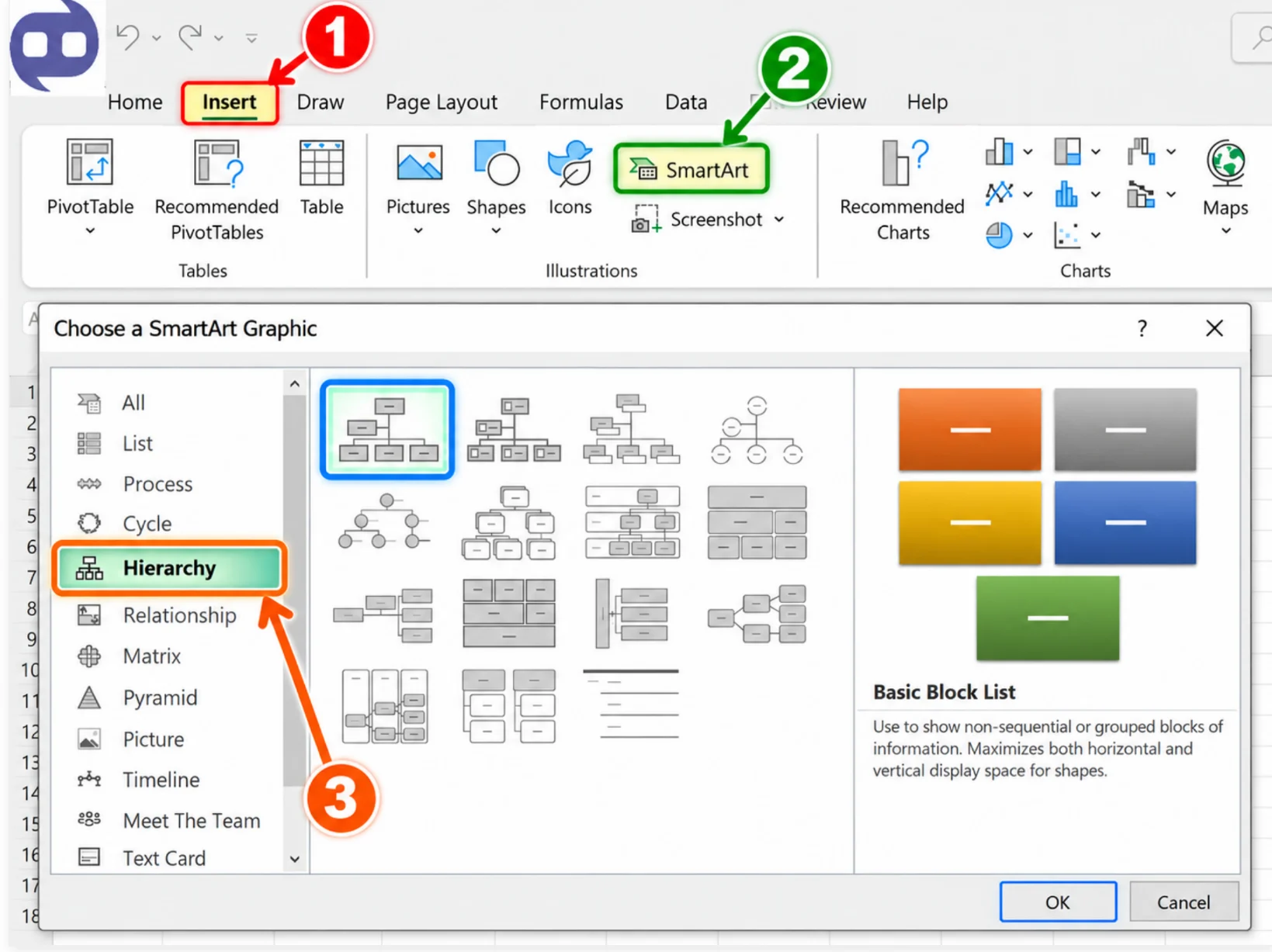
Task: Open the Formulas ribbon tab
Action: click(581, 102)
